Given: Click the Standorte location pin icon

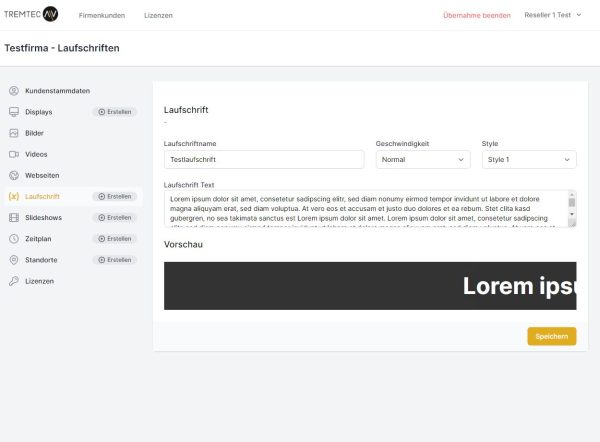Looking at the screenshot, I should click(14, 260).
